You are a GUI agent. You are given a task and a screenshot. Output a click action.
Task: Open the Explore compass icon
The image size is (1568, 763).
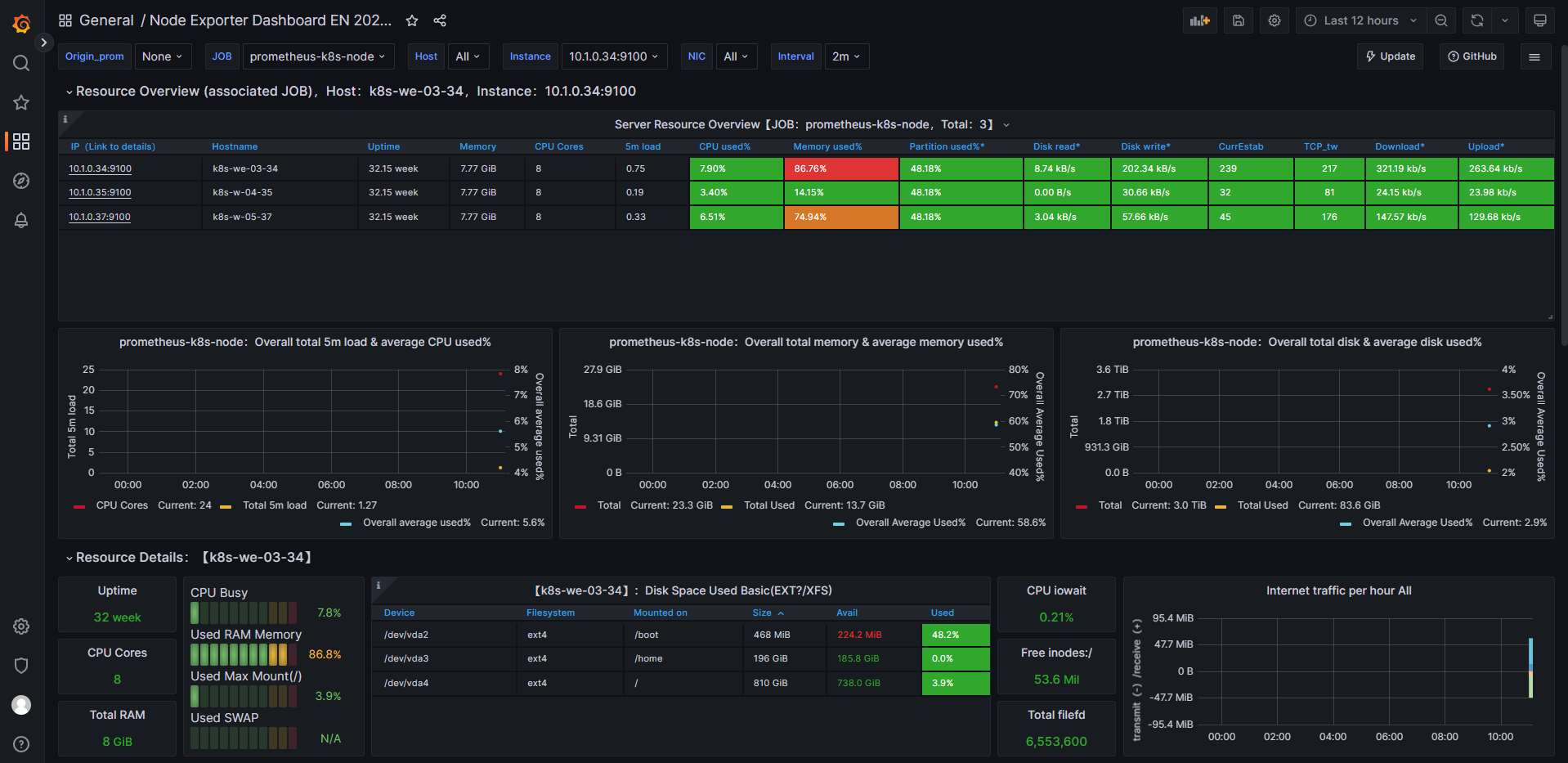coord(21,181)
